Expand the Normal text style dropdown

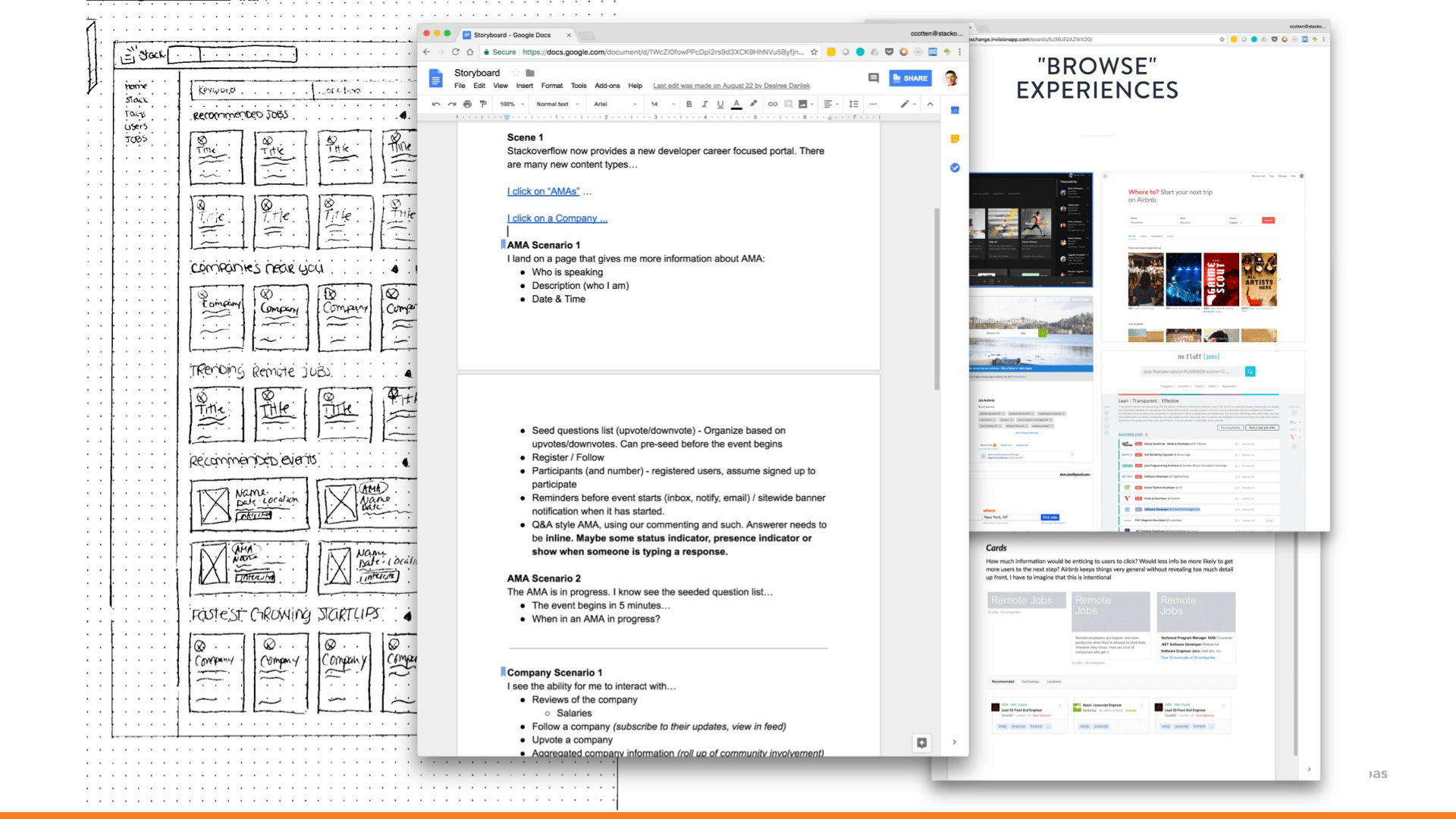pos(557,104)
